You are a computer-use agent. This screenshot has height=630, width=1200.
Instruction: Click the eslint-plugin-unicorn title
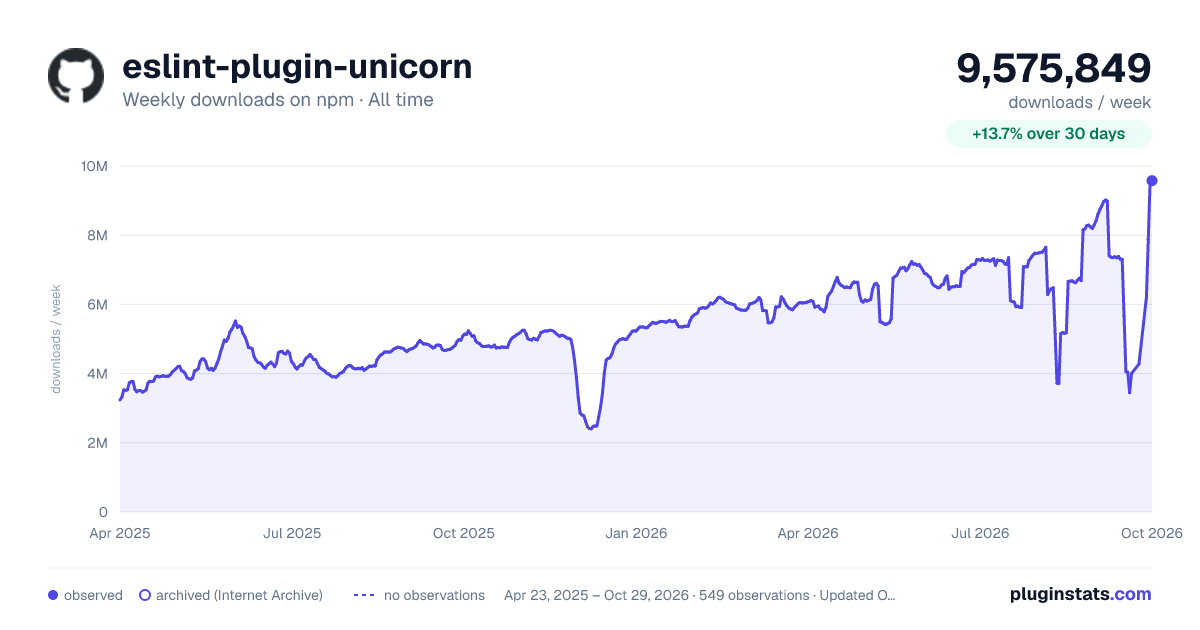(x=297, y=67)
